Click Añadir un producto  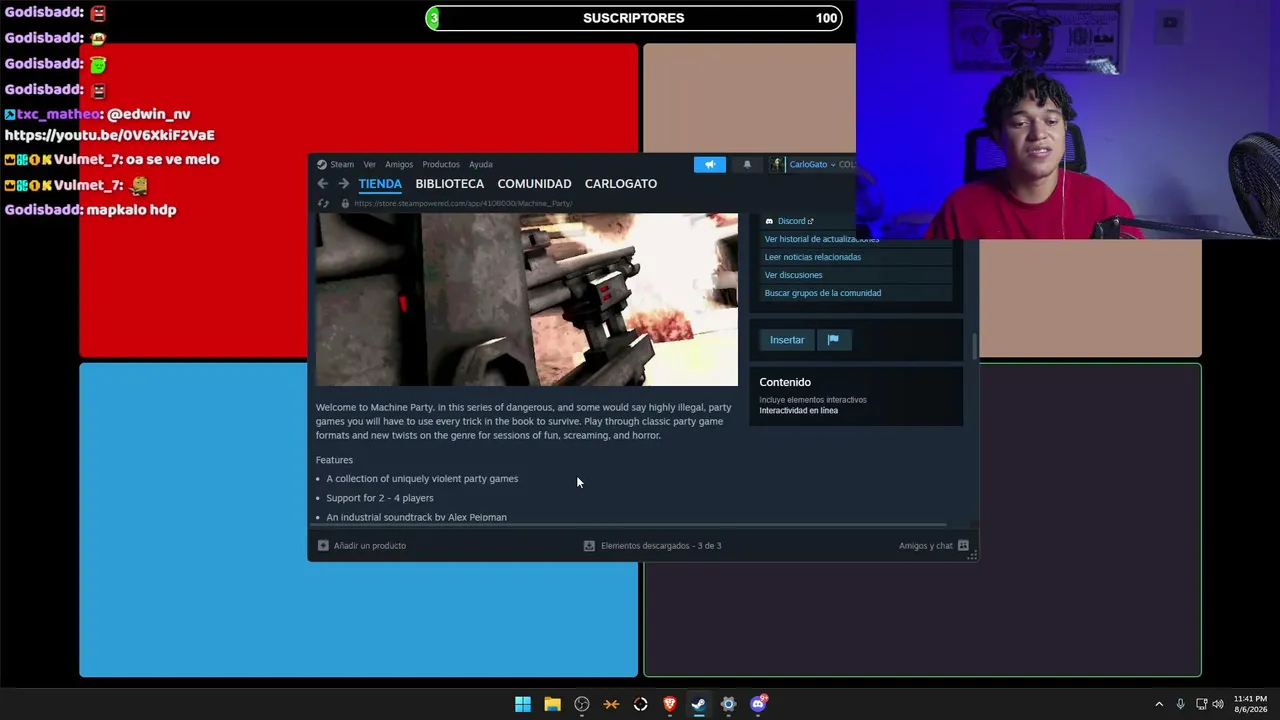pyautogui.click(x=370, y=546)
